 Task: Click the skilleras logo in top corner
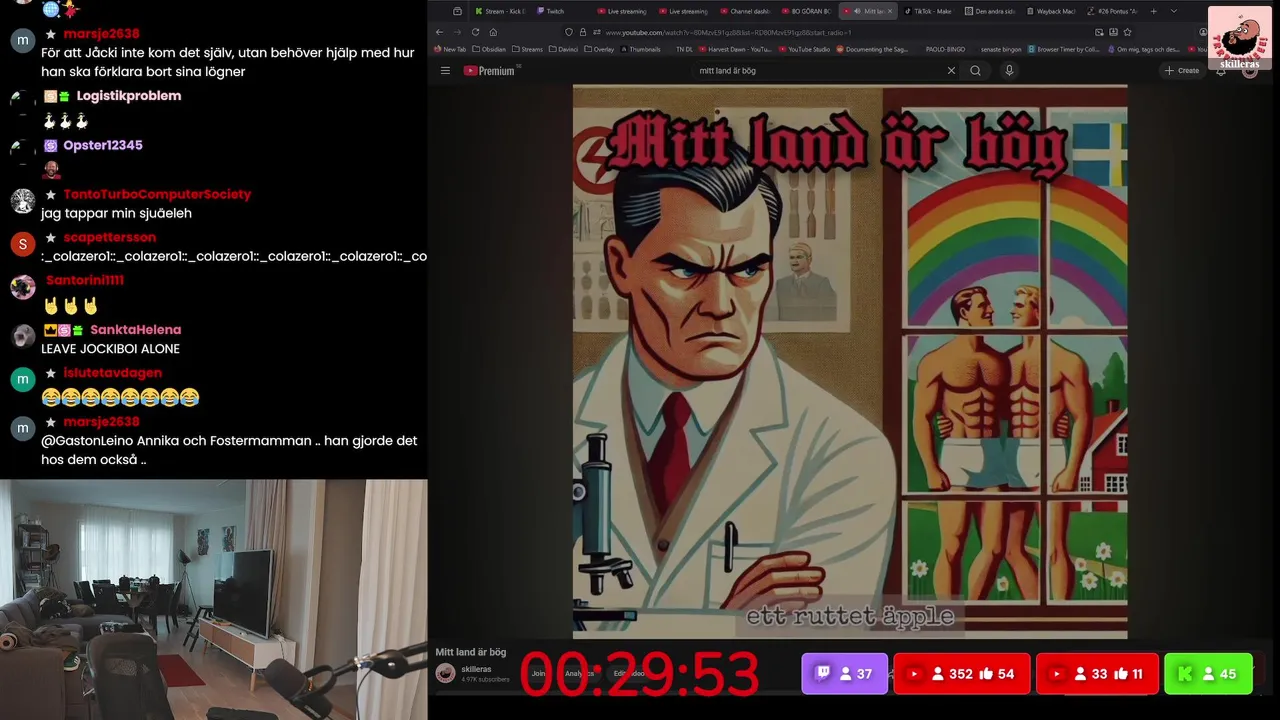click(1240, 38)
